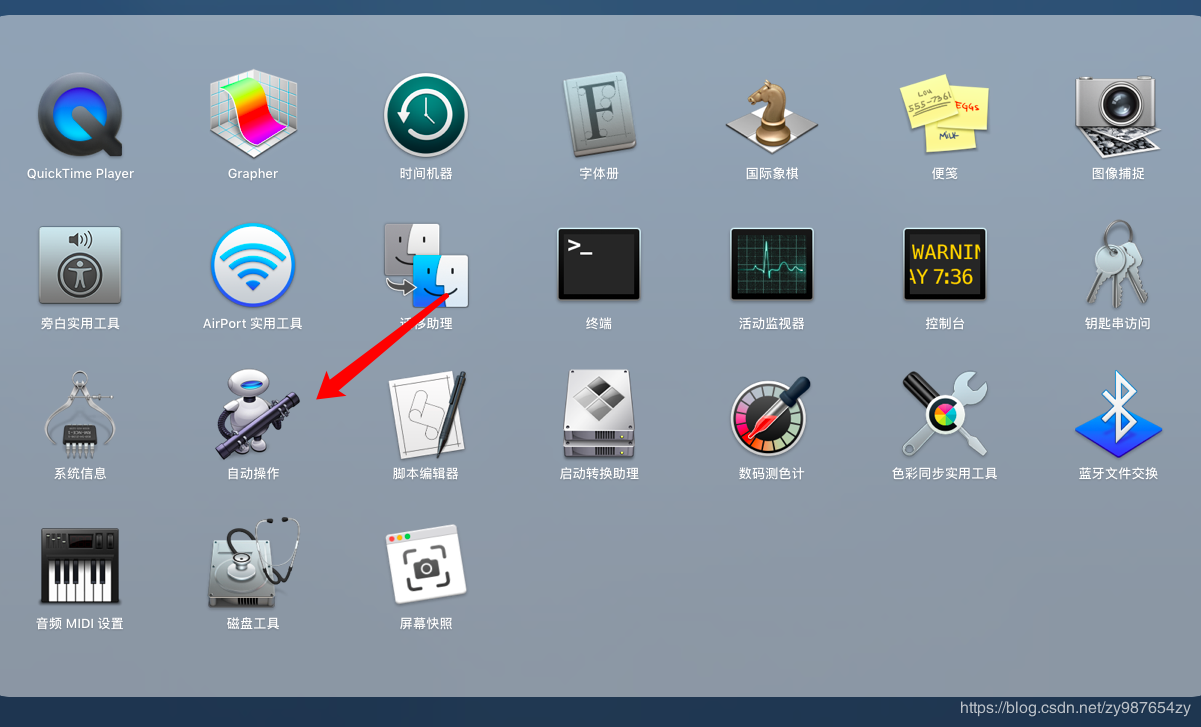Open Keychain Access (钥匙串访问) keys icon
The width and height of the screenshot is (1201, 727).
coord(1118,264)
